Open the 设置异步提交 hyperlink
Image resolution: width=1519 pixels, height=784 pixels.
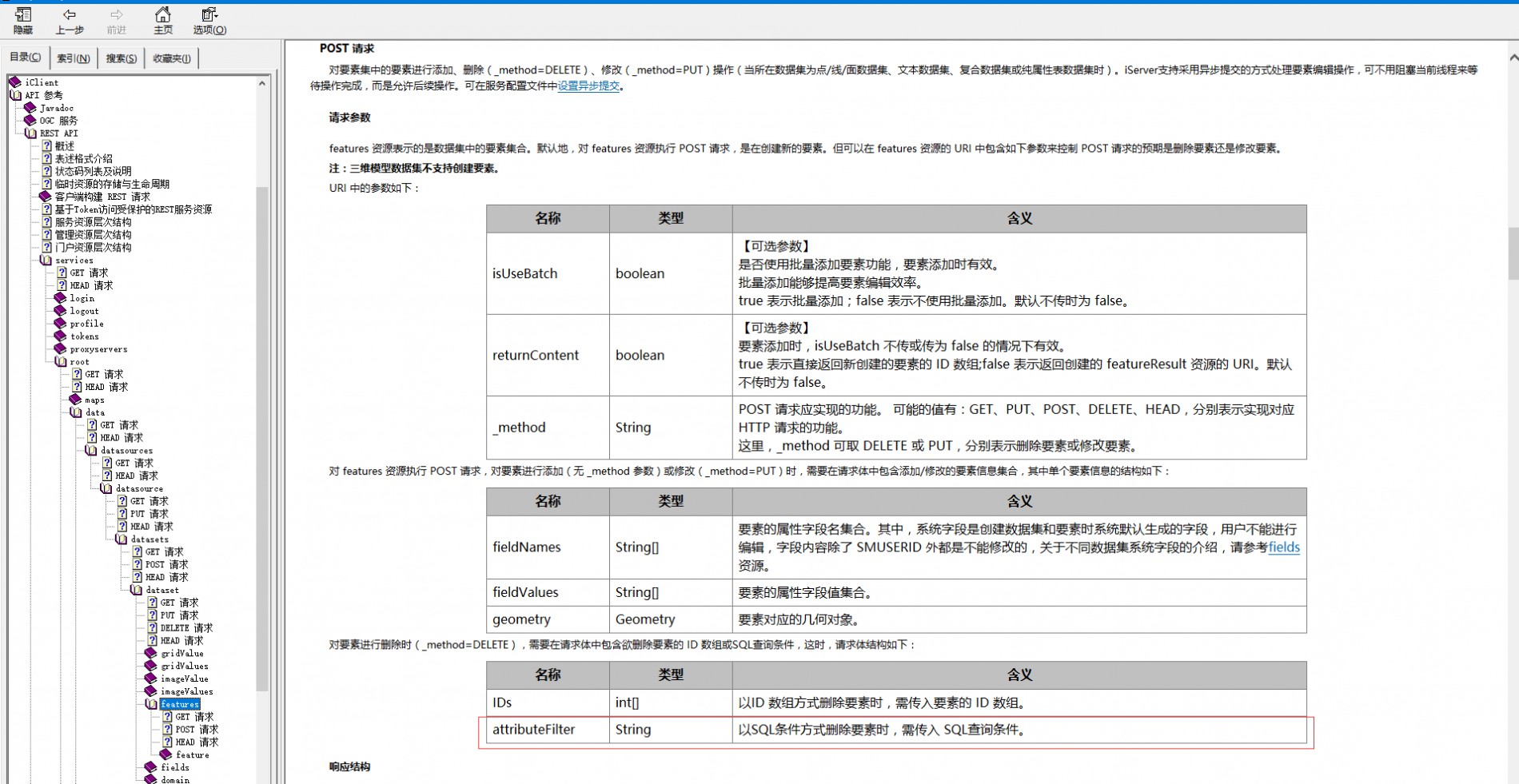coord(588,86)
